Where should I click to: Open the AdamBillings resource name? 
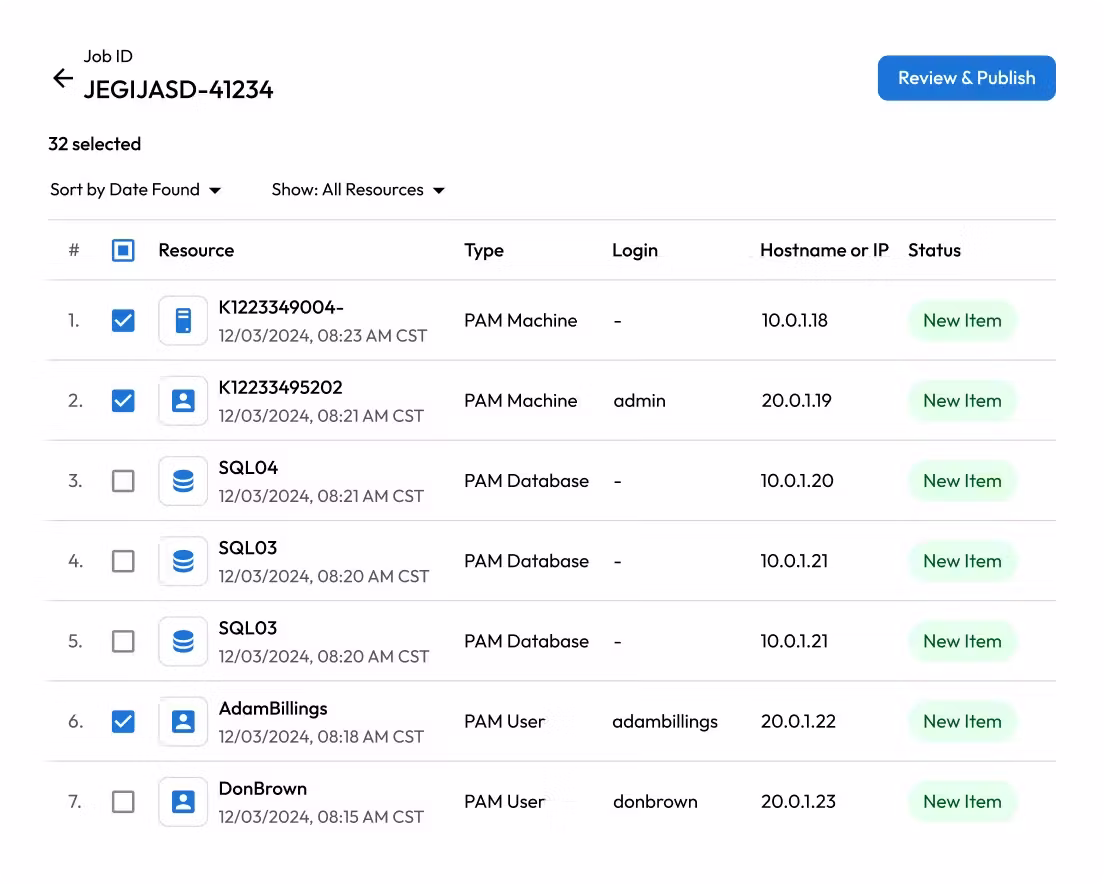(x=273, y=708)
